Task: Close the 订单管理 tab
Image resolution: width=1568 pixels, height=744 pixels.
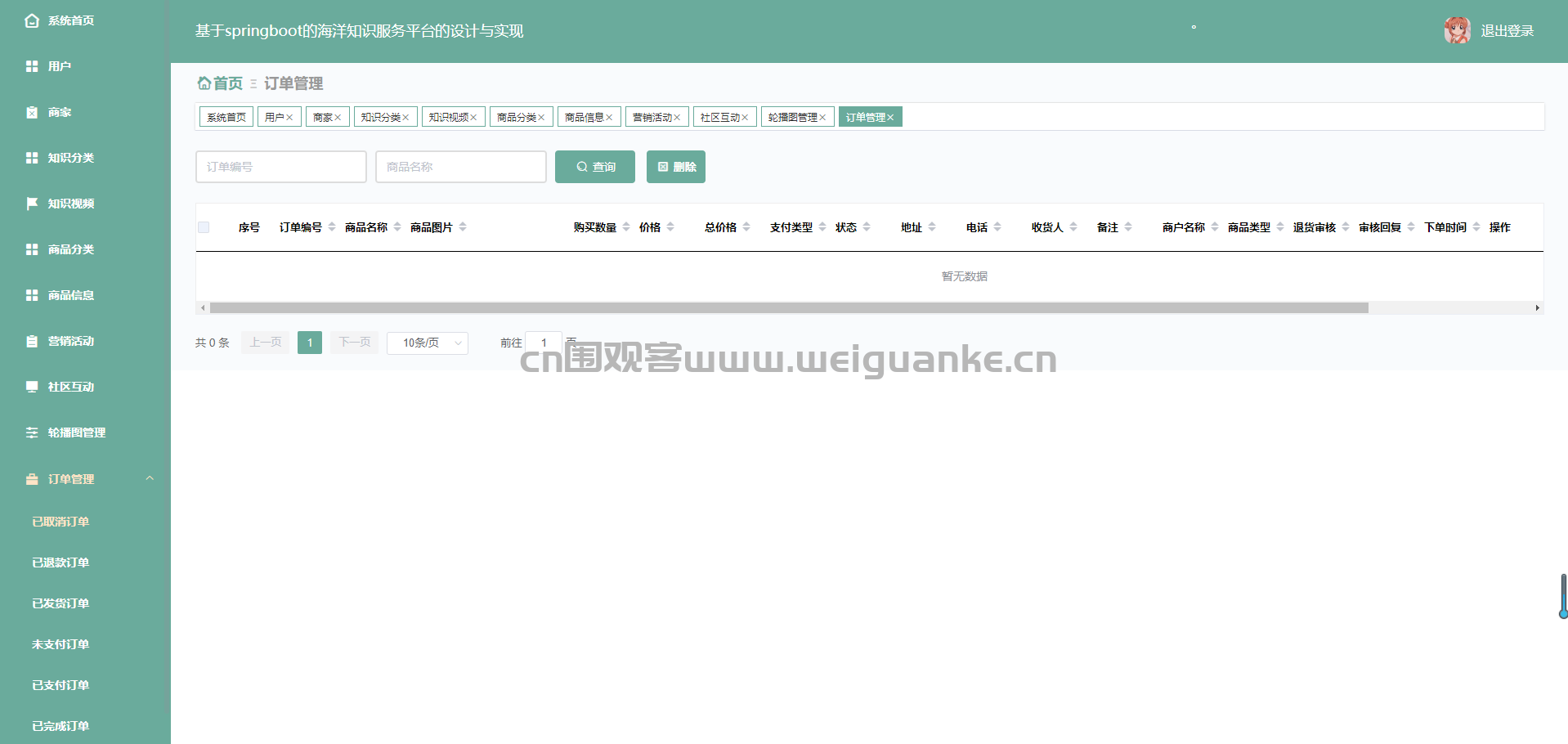Action: coord(890,118)
